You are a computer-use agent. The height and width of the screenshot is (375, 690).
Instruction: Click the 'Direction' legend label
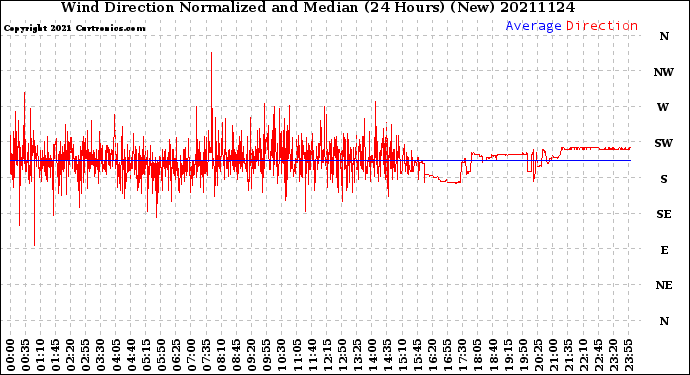pyautogui.click(x=602, y=26)
